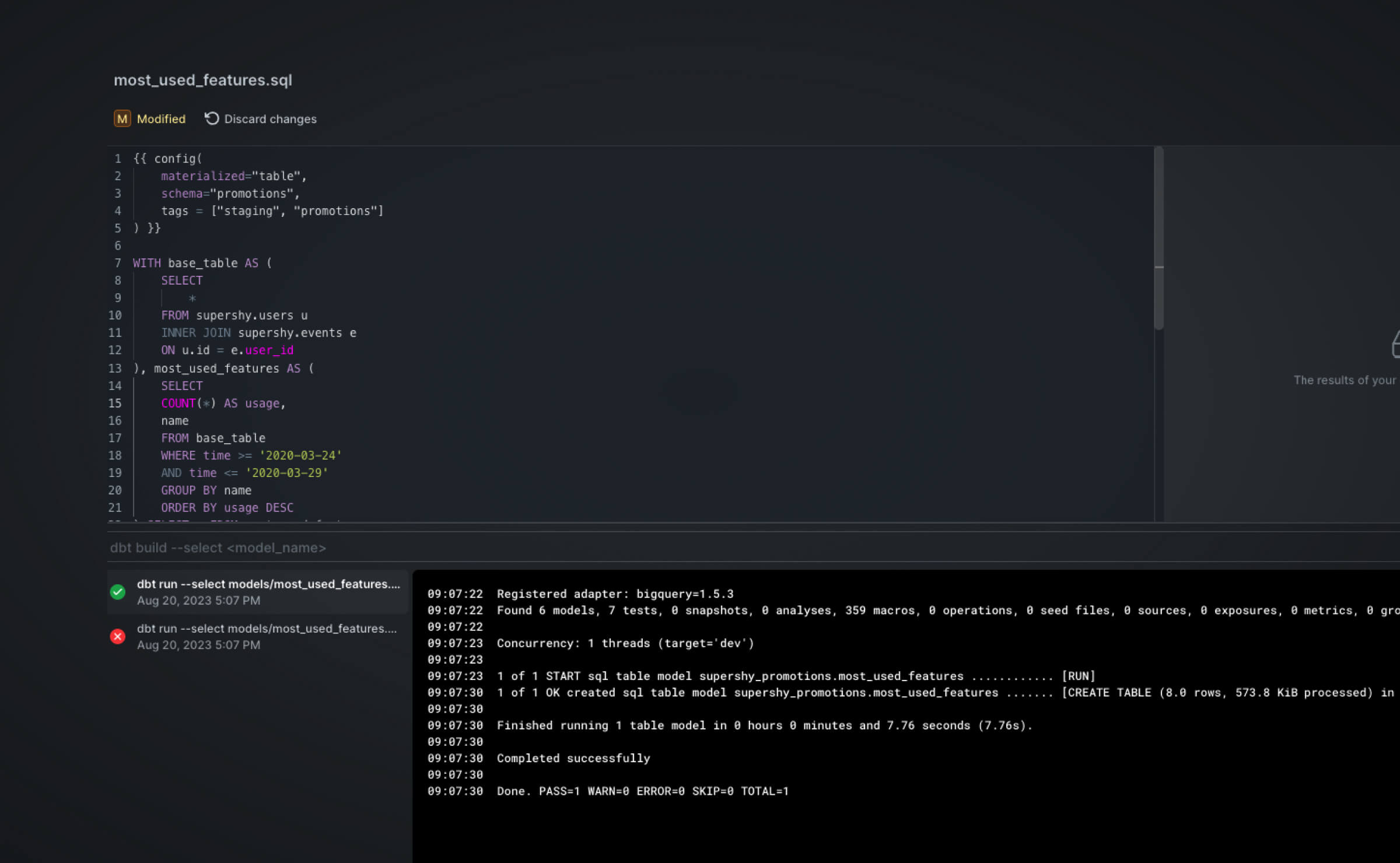
Task: Click the results panel placeholder icon
Action: coord(1395,344)
